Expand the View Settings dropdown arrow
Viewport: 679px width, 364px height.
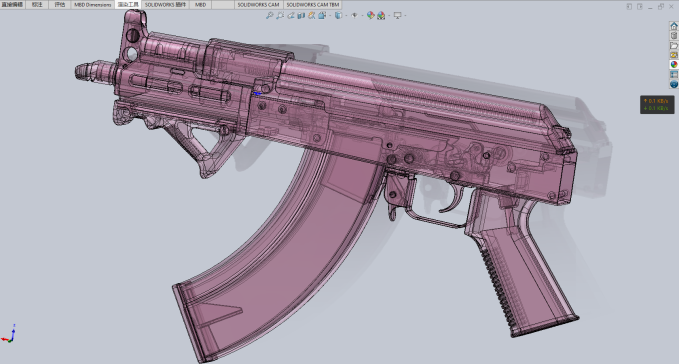click(x=405, y=16)
